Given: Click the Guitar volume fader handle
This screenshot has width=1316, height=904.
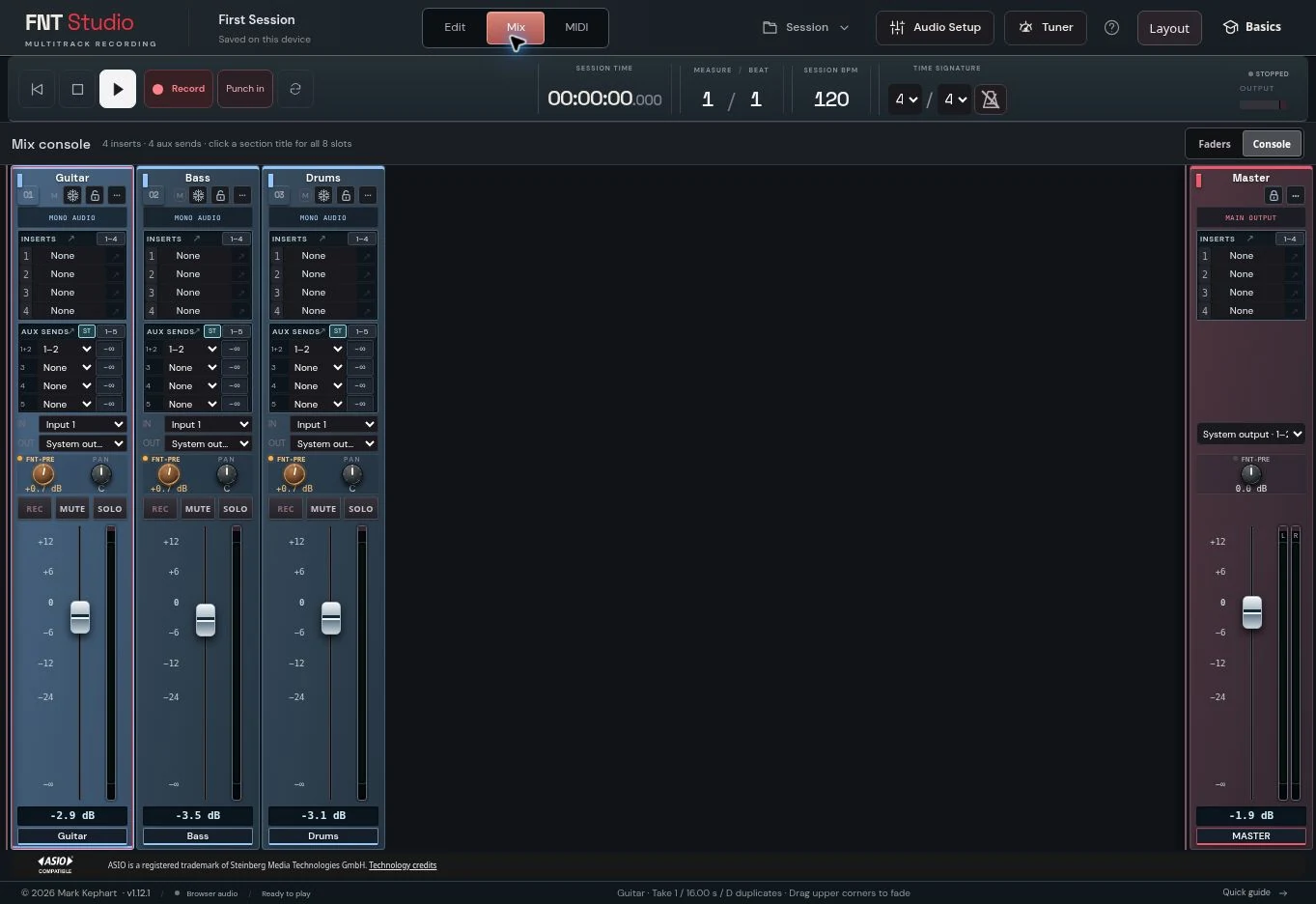Looking at the screenshot, I should coord(80,617).
